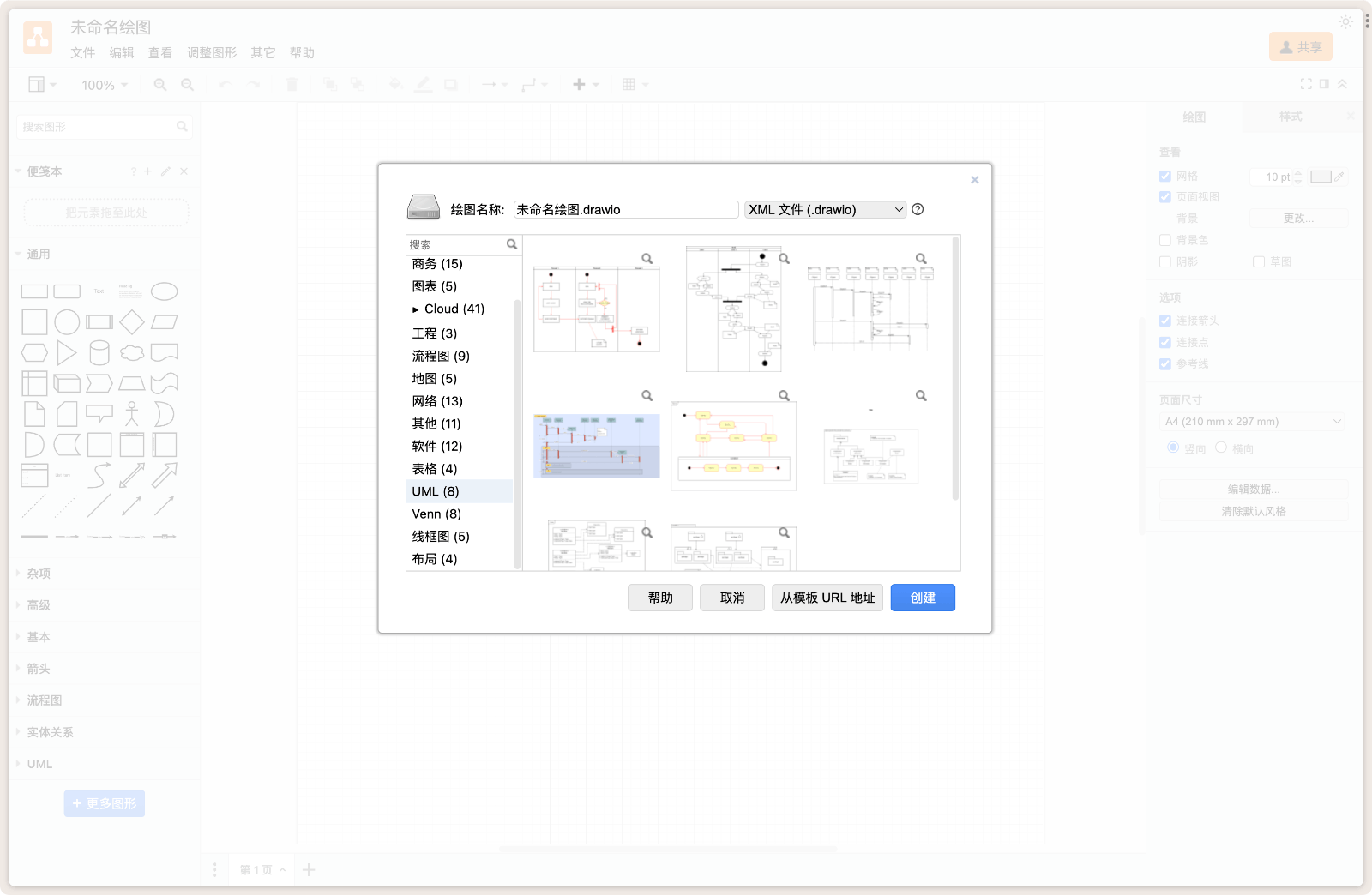Zoom in with magnifier plus icon
The image size is (1372, 895).
click(x=160, y=85)
